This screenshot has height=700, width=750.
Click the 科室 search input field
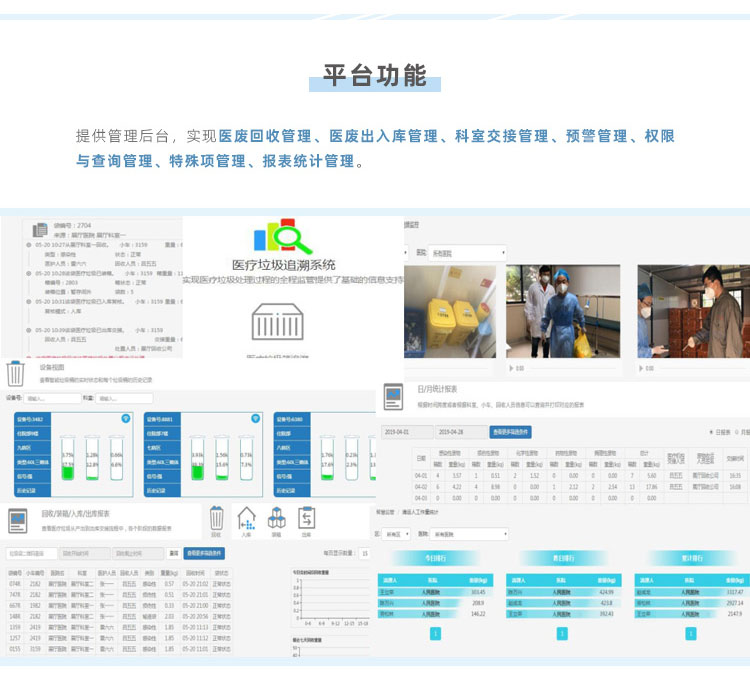pos(124,398)
